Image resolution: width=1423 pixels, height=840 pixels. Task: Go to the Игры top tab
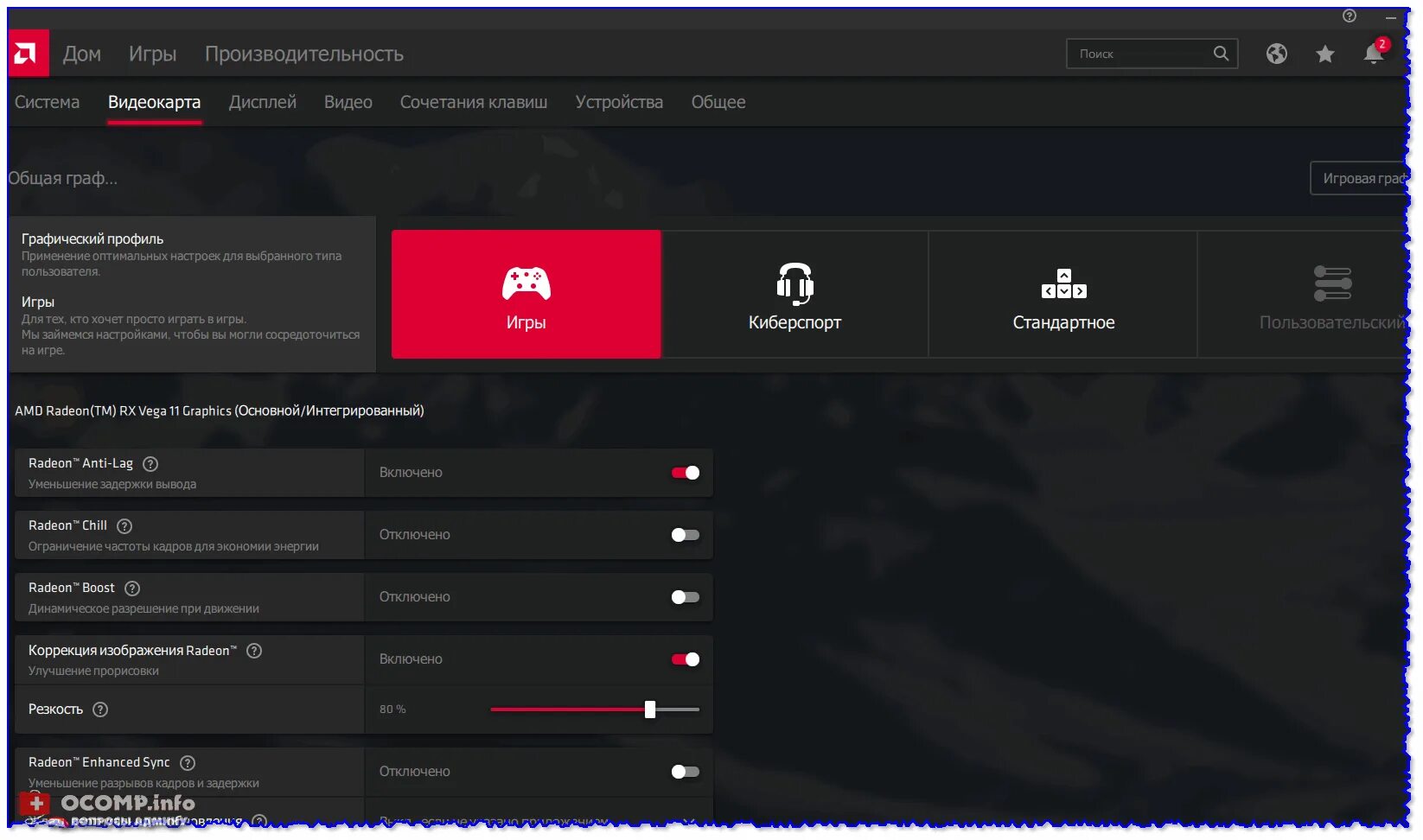[x=153, y=54]
